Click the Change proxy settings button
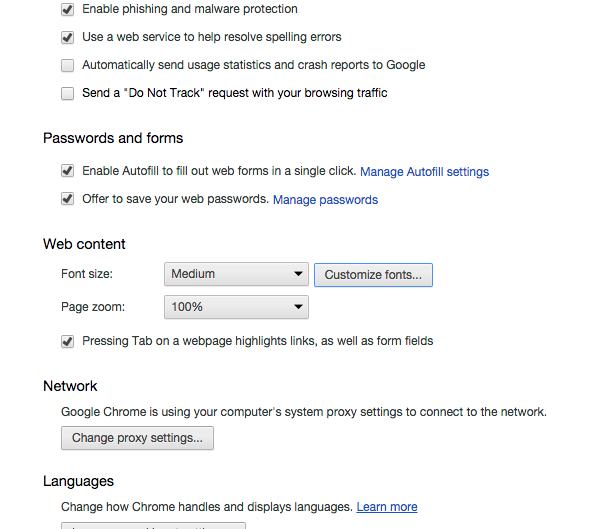This screenshot has width=593, height=529. click(137, 438)
